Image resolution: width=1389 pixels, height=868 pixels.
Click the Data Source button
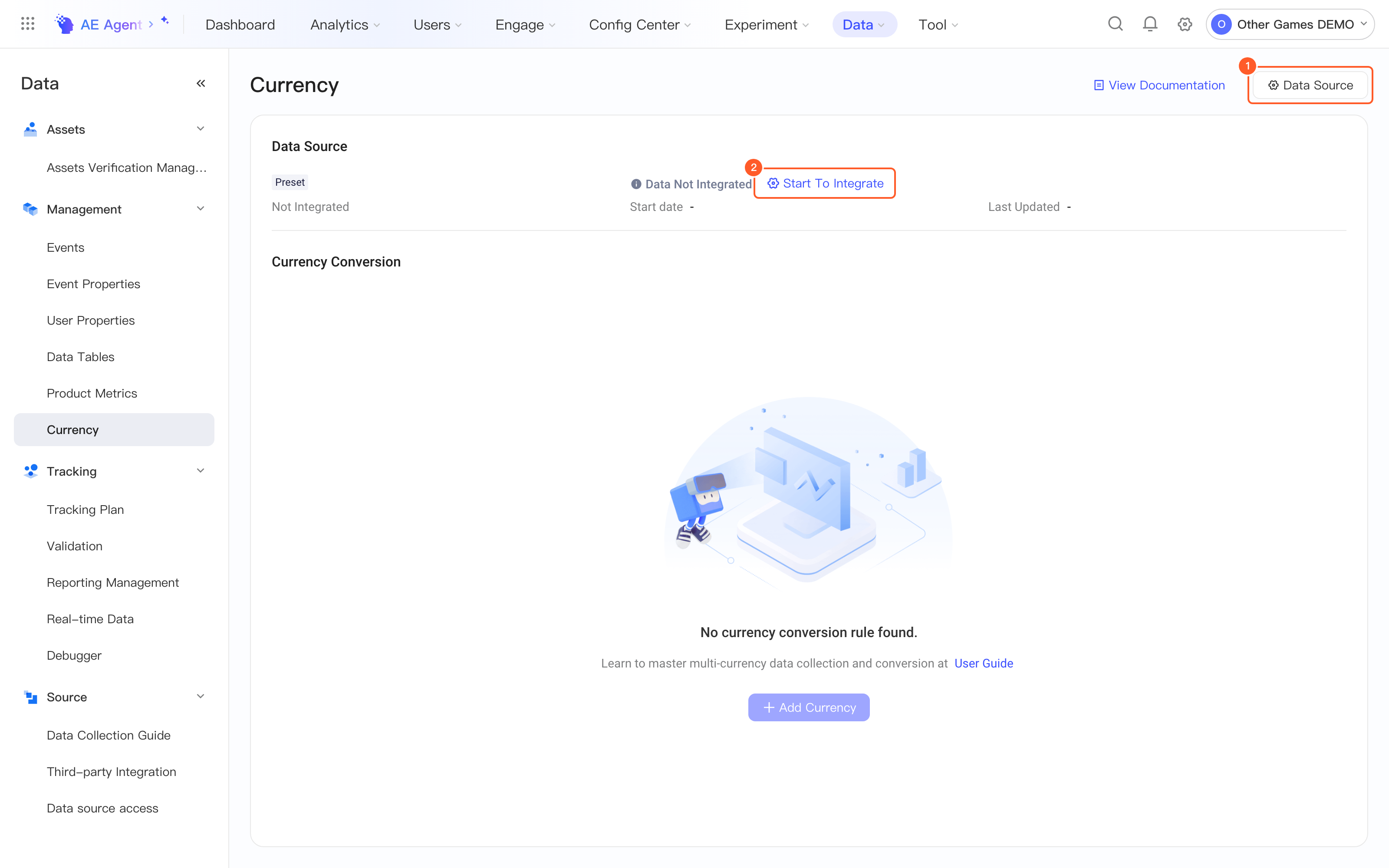[1310, 85]
